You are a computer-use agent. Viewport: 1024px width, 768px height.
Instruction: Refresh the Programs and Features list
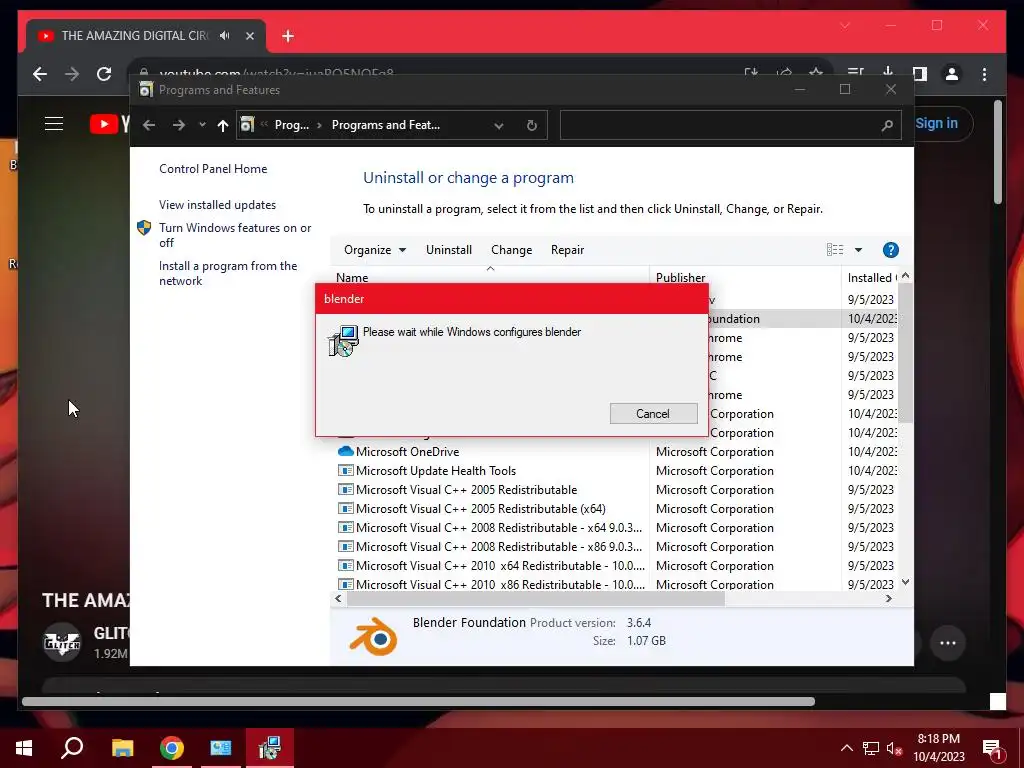532,125
